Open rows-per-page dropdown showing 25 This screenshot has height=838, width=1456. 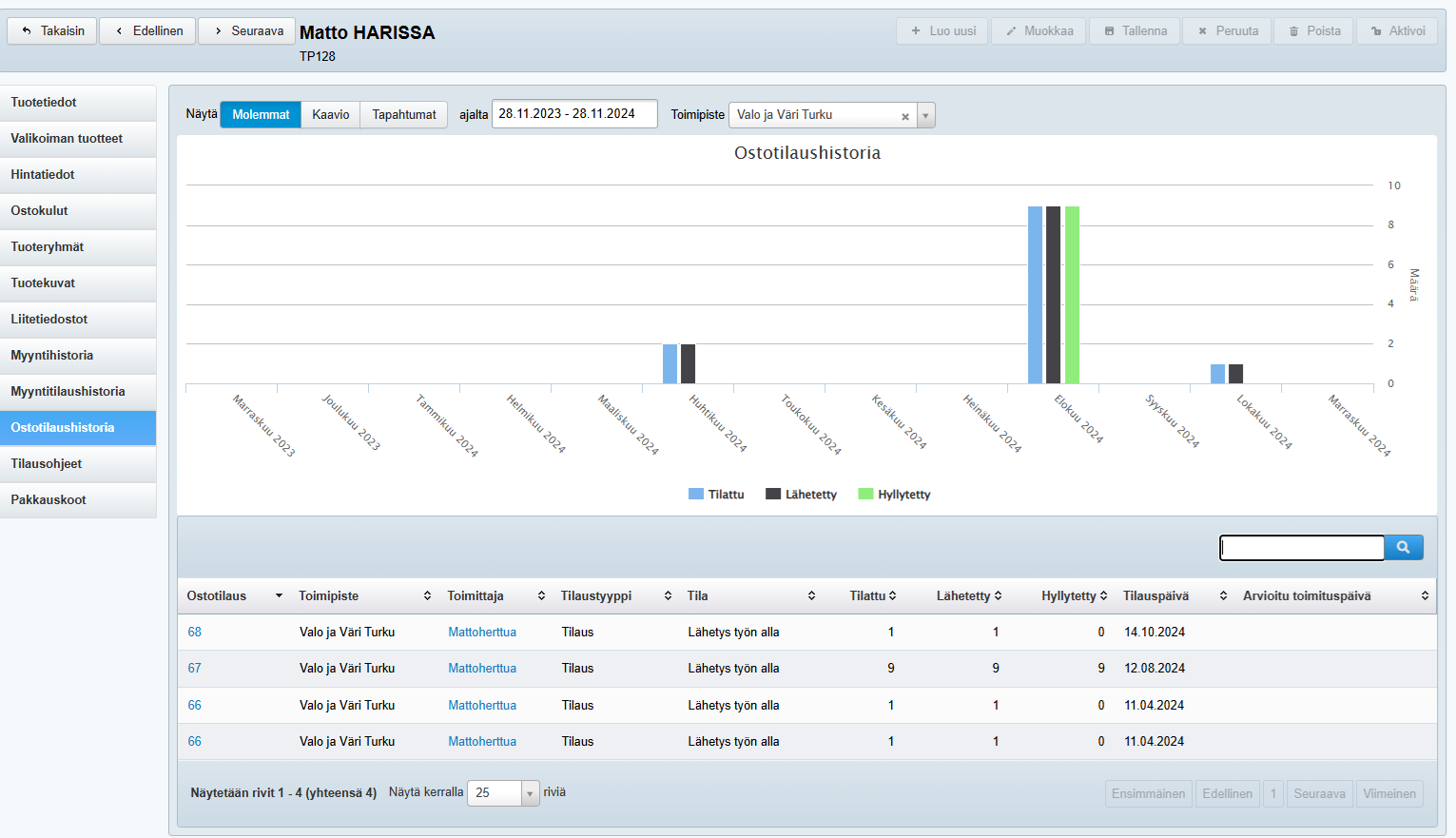click(x=503, y=793)
